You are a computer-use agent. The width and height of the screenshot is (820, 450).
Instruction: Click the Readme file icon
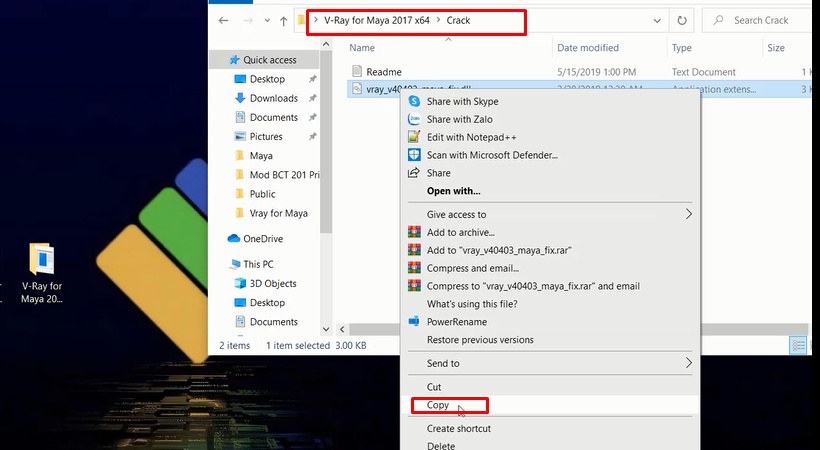coord(357,71)
